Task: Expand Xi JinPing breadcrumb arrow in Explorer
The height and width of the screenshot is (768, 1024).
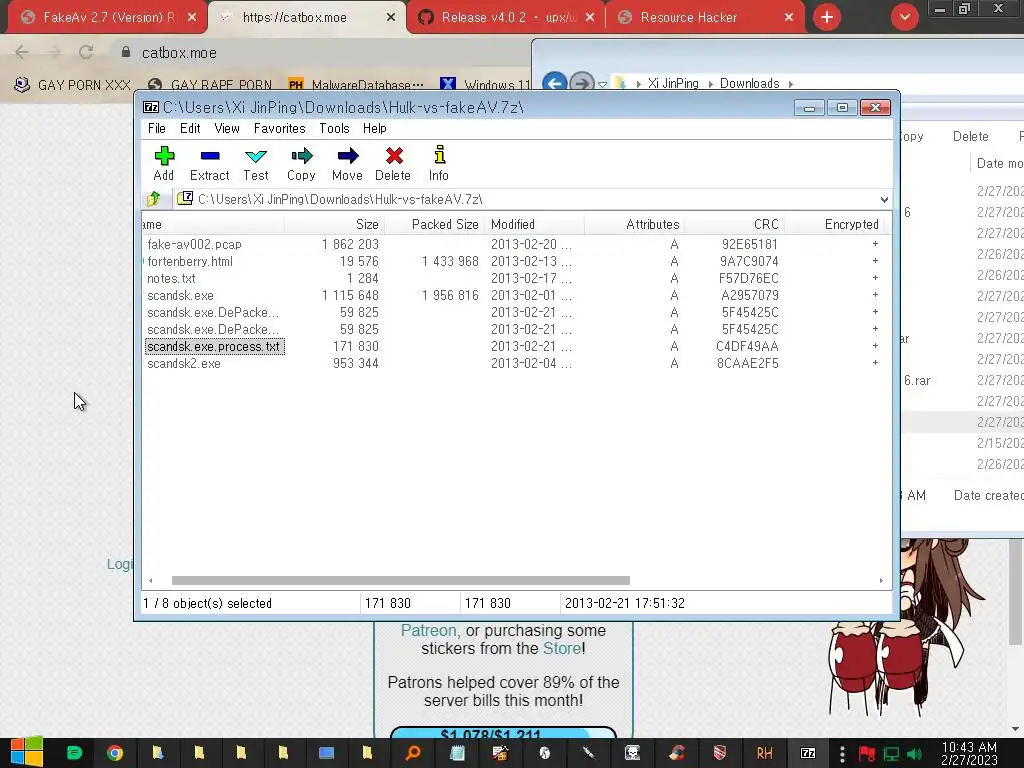Action: [x=711, y=84]
